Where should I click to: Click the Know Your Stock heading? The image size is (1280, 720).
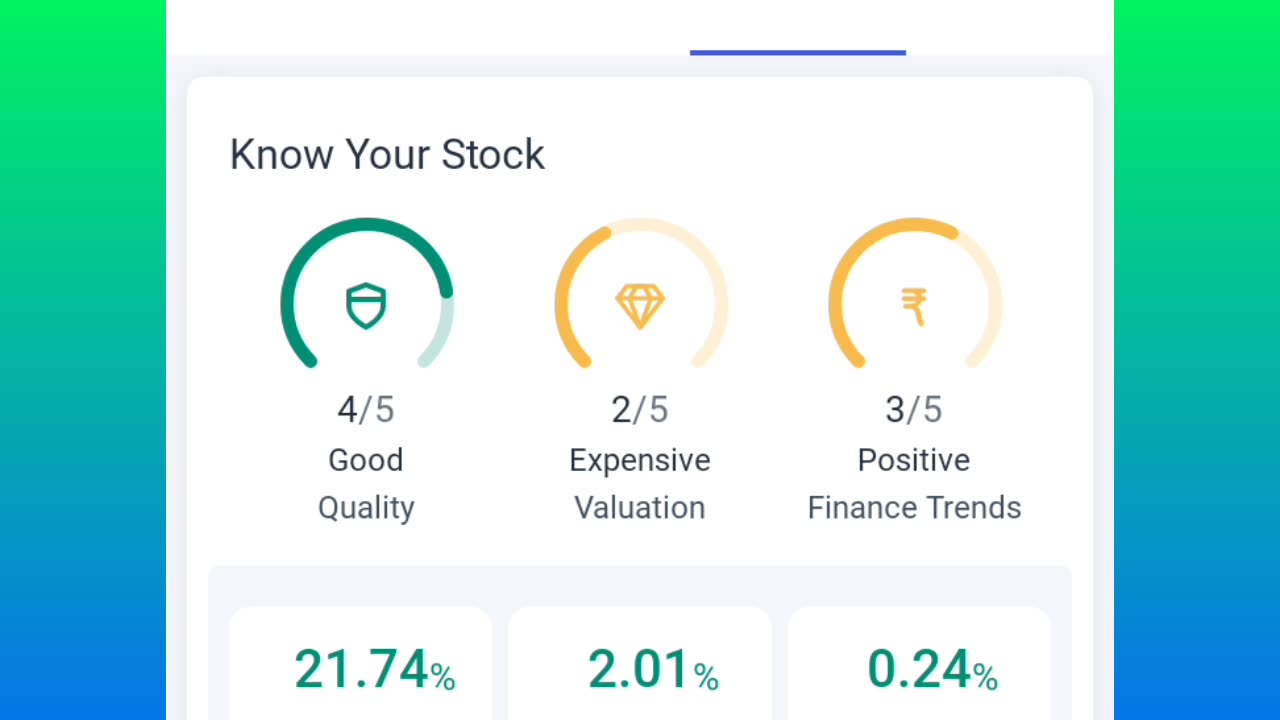(x=387, y=155)
